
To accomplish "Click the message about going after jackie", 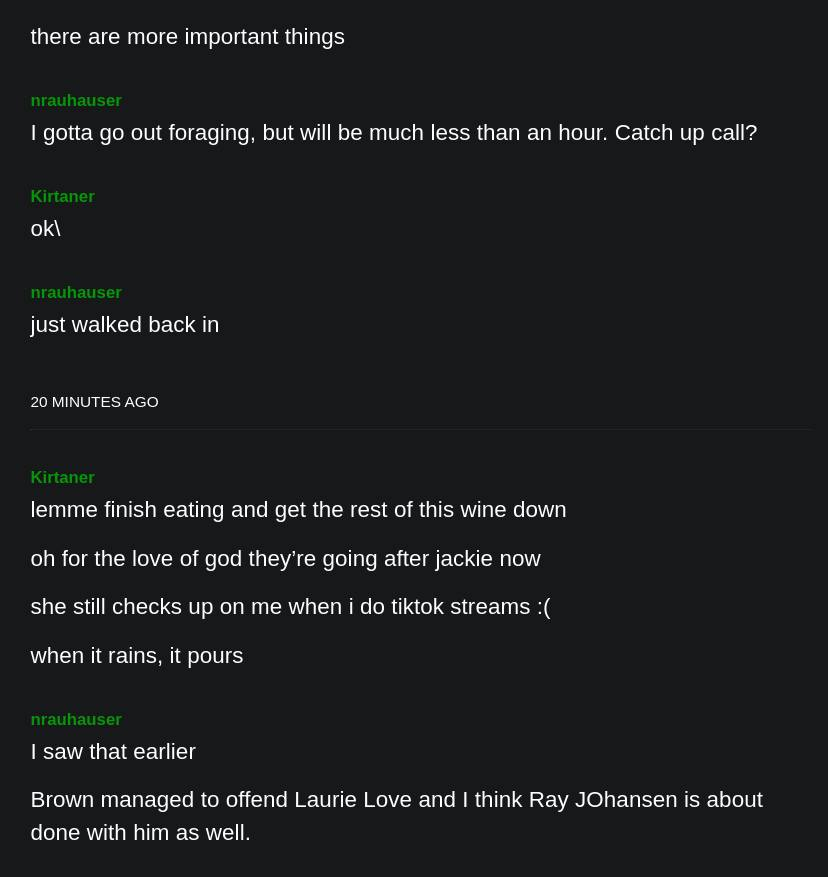I will click(x=285, y=559).
